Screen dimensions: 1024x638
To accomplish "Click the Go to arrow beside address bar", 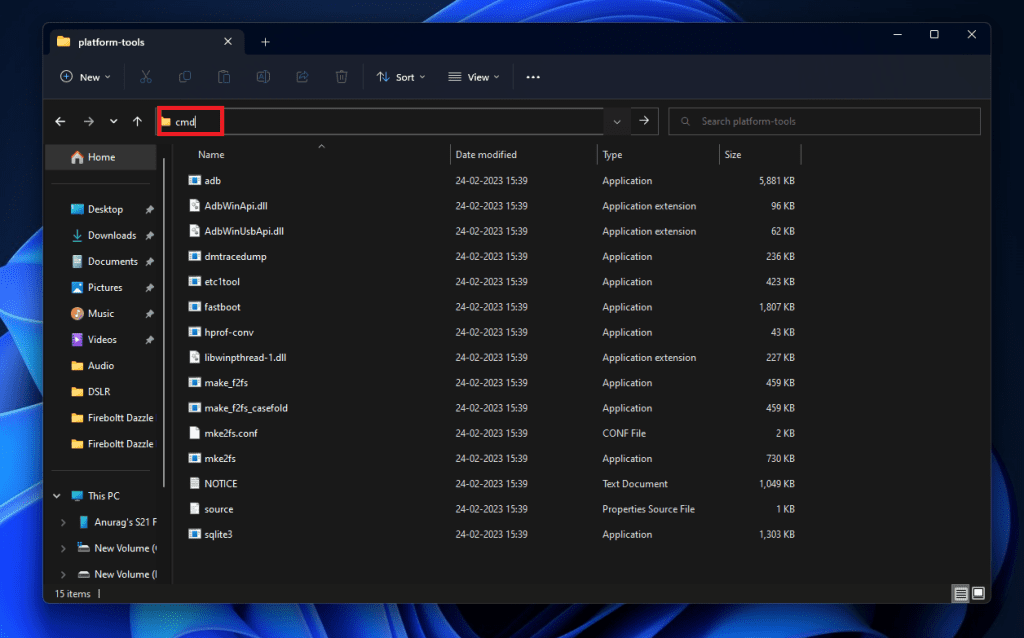I will 644,121.
